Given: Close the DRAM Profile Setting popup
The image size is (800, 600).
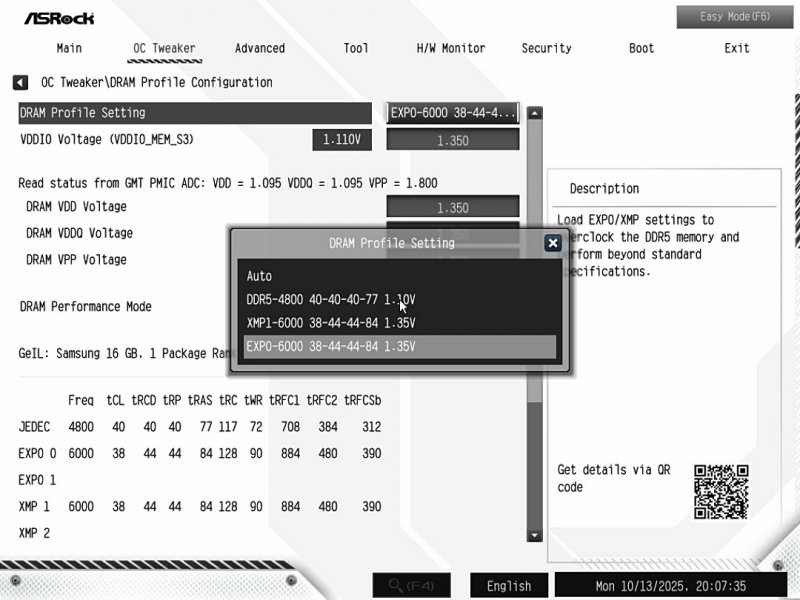Looking at the screenshot, I should 552,243.
